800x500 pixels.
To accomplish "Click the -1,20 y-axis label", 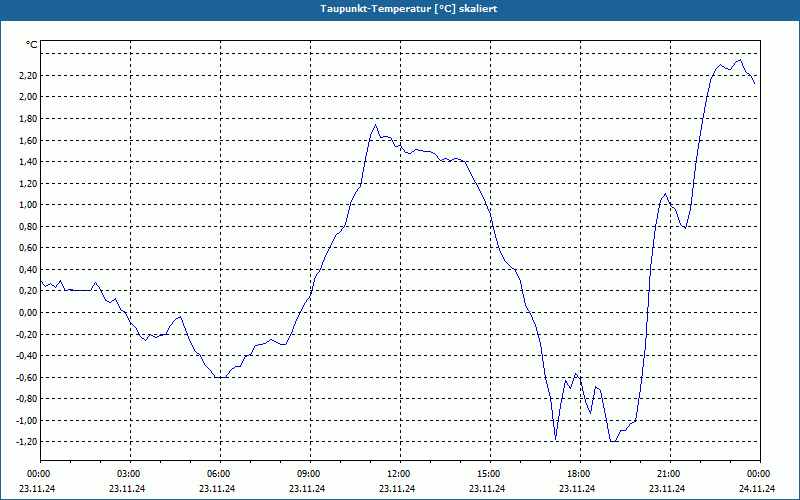I will click(x=28, y=442).
